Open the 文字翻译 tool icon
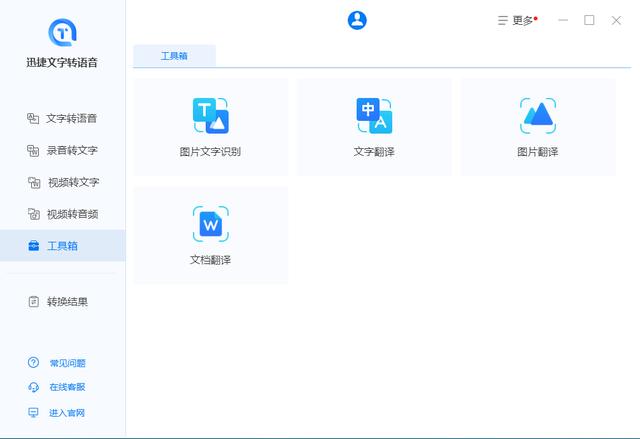The width and height of the screenshot is (640, 439). pos(374,116)
